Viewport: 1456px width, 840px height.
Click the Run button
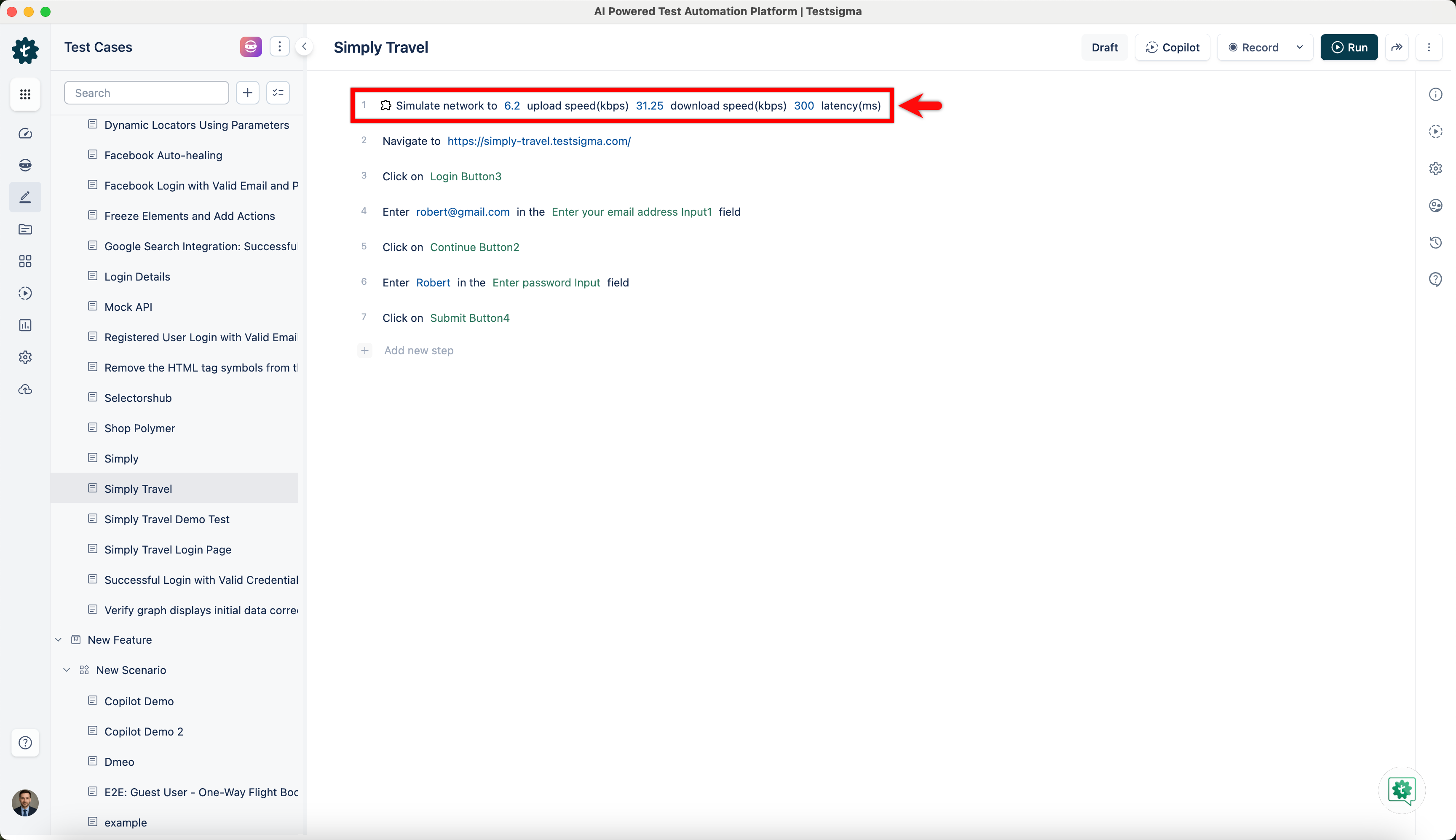click(x=1349, y=47)
